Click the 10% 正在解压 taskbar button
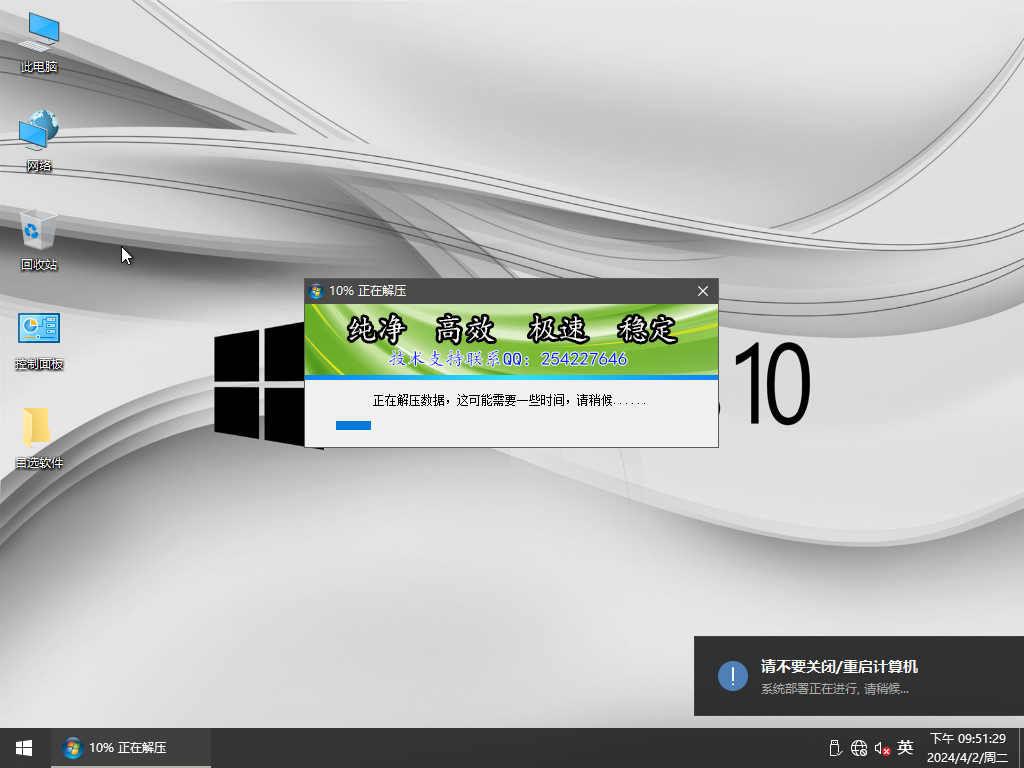 point(130,748)
